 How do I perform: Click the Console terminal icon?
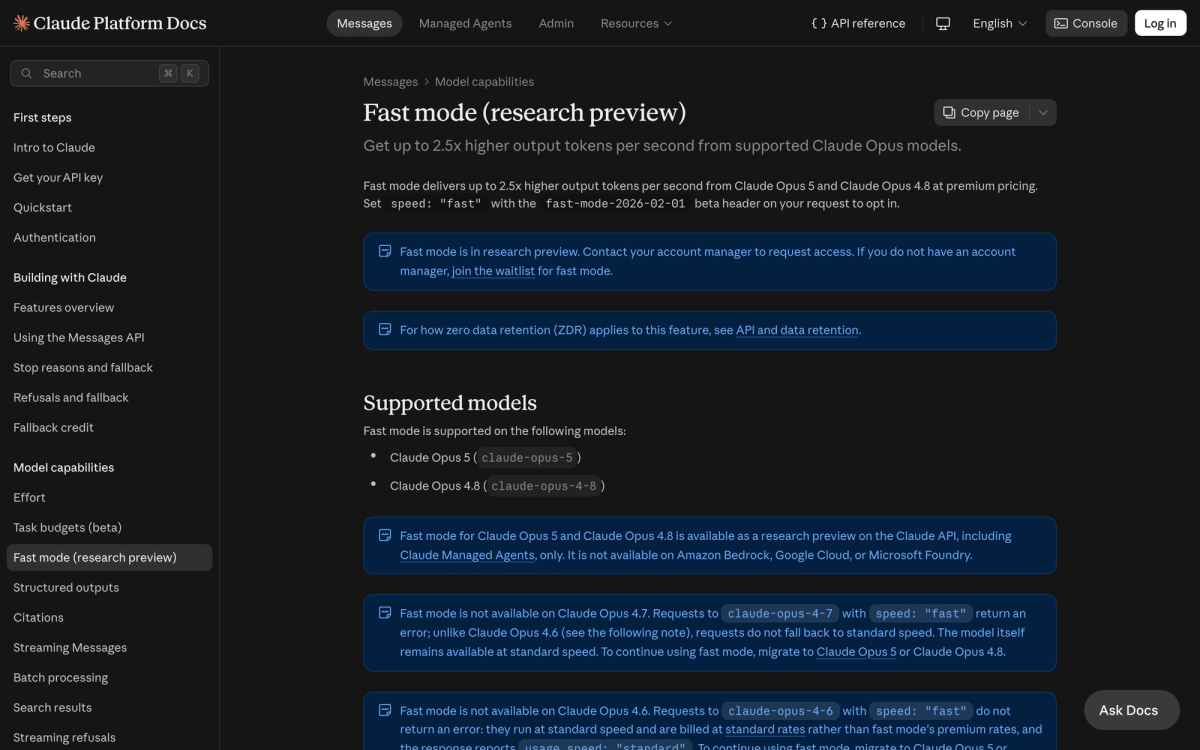(1061, 23)
